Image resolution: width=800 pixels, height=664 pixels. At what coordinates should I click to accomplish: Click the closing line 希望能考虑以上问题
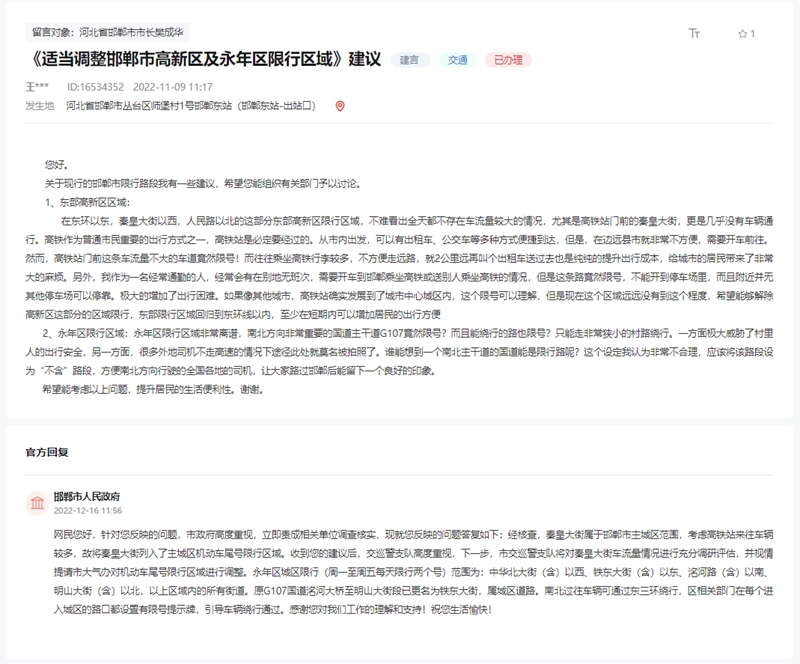tap(153, 390)
